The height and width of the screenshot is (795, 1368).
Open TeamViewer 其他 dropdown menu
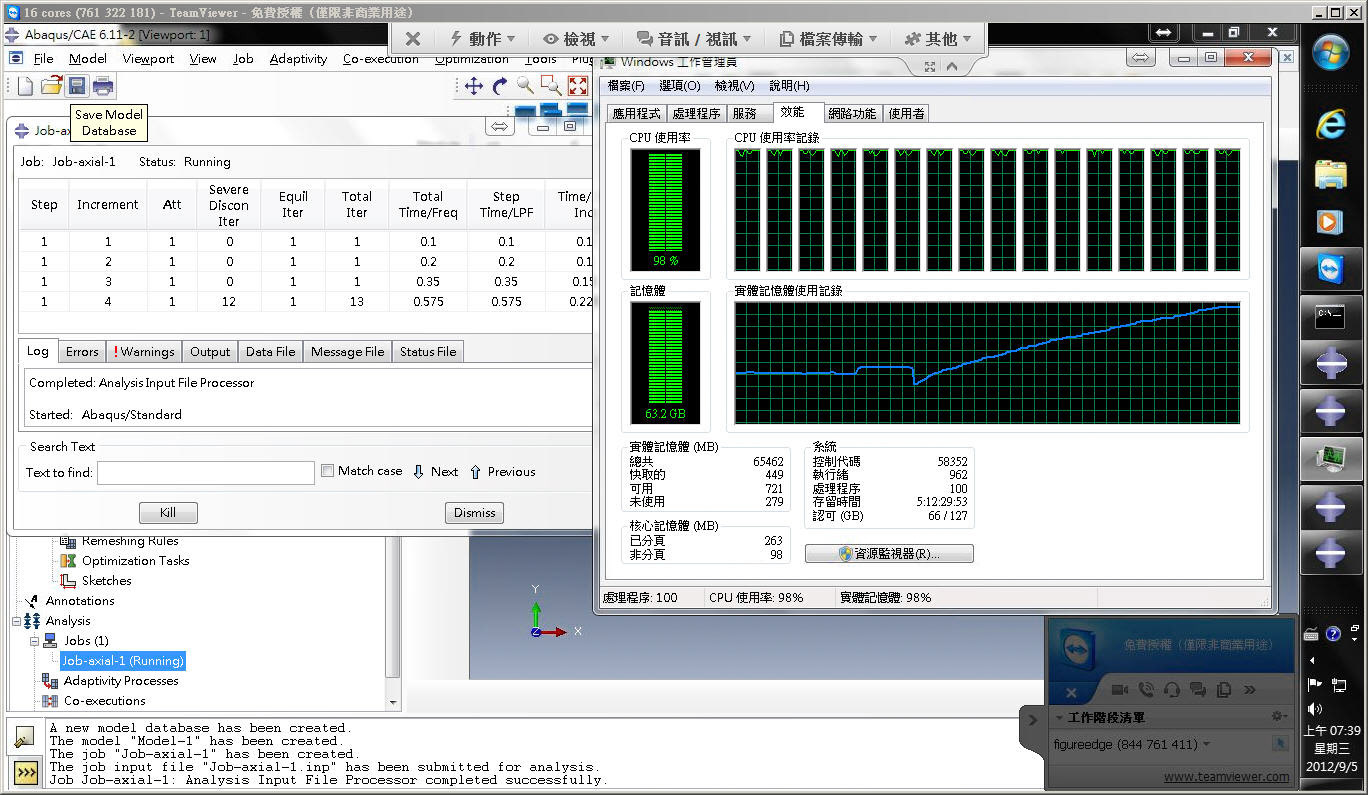point(938,39)
